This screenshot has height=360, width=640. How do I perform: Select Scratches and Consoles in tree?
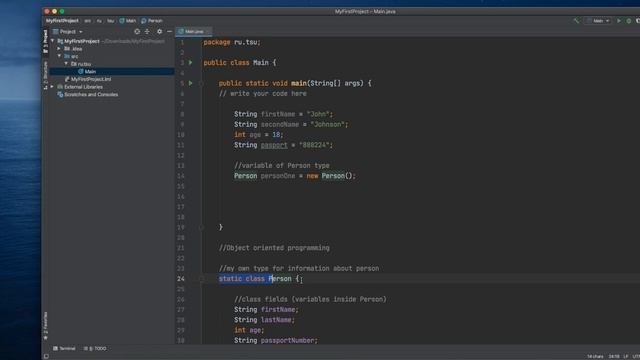point(91,94)
